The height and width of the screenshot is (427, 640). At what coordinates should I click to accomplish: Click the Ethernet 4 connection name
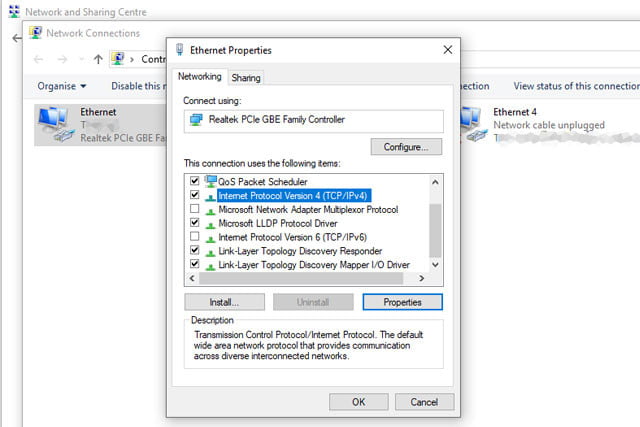coord(515,112)
